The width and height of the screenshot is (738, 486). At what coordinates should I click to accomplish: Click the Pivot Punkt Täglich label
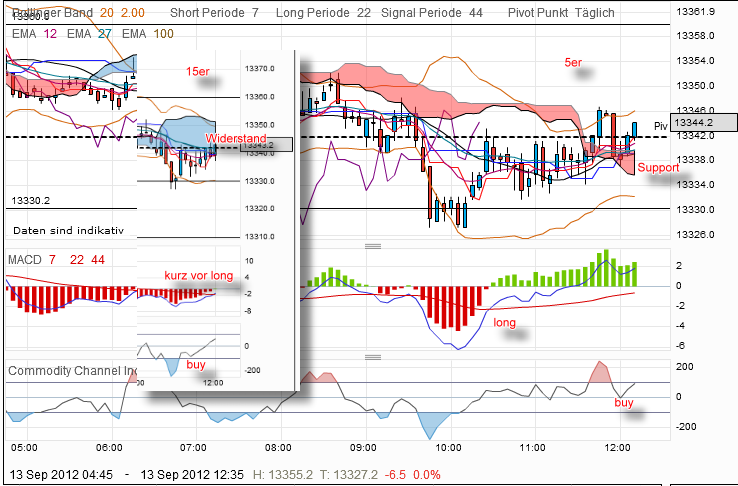point(561,13)
